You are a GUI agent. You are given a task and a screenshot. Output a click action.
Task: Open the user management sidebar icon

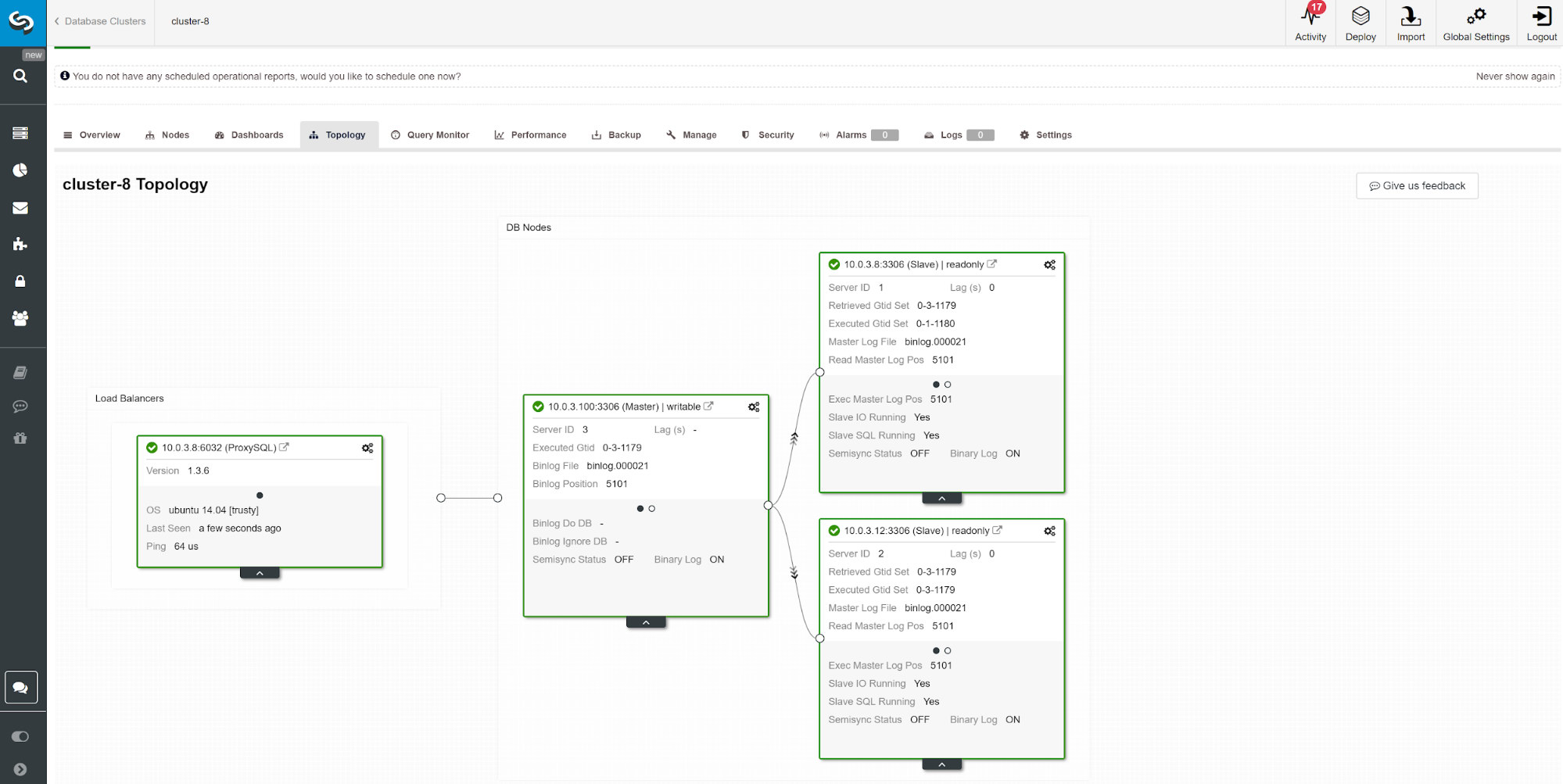pos(20,318)
